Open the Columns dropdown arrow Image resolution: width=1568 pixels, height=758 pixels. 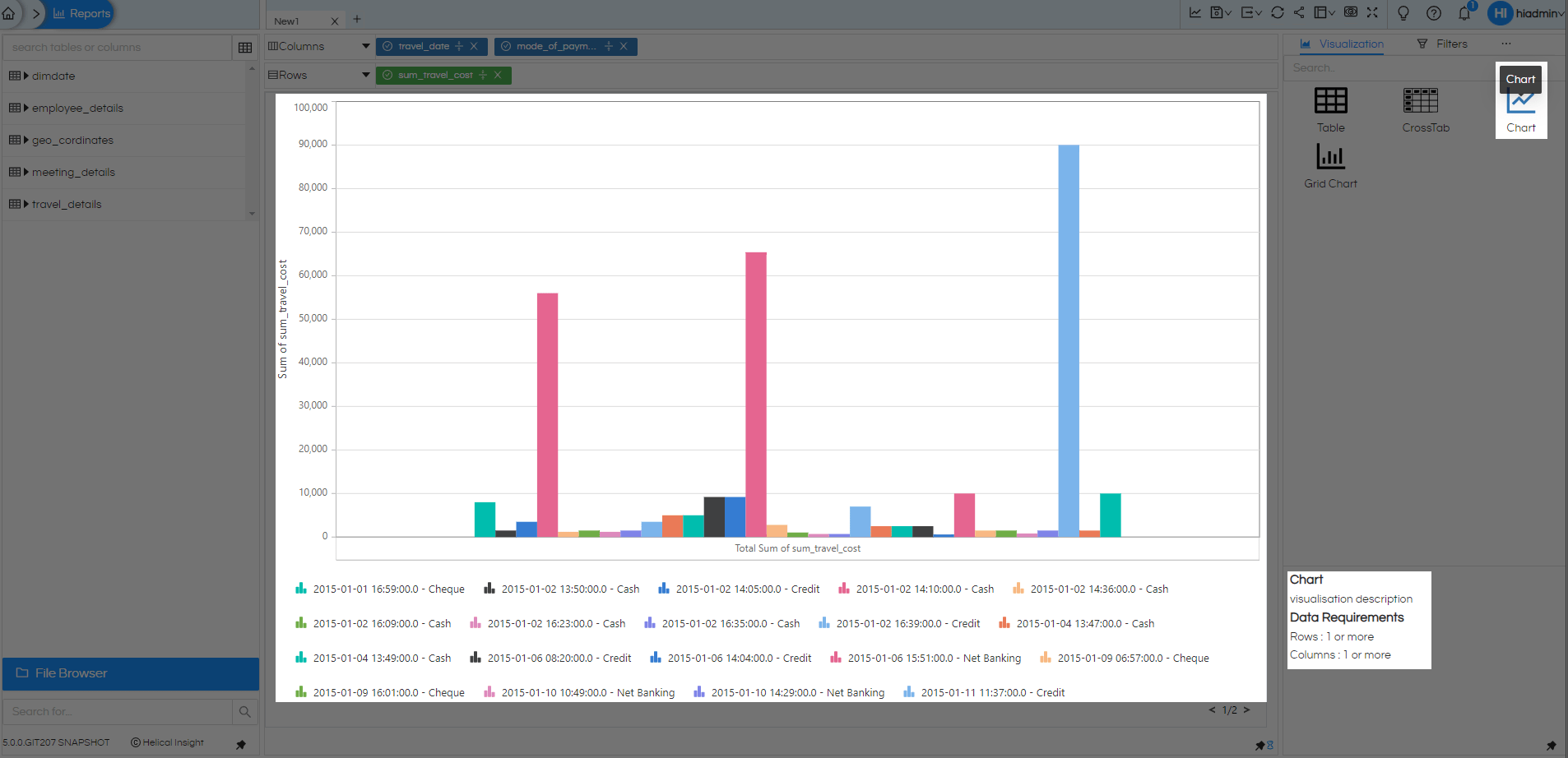click(364, 46)
